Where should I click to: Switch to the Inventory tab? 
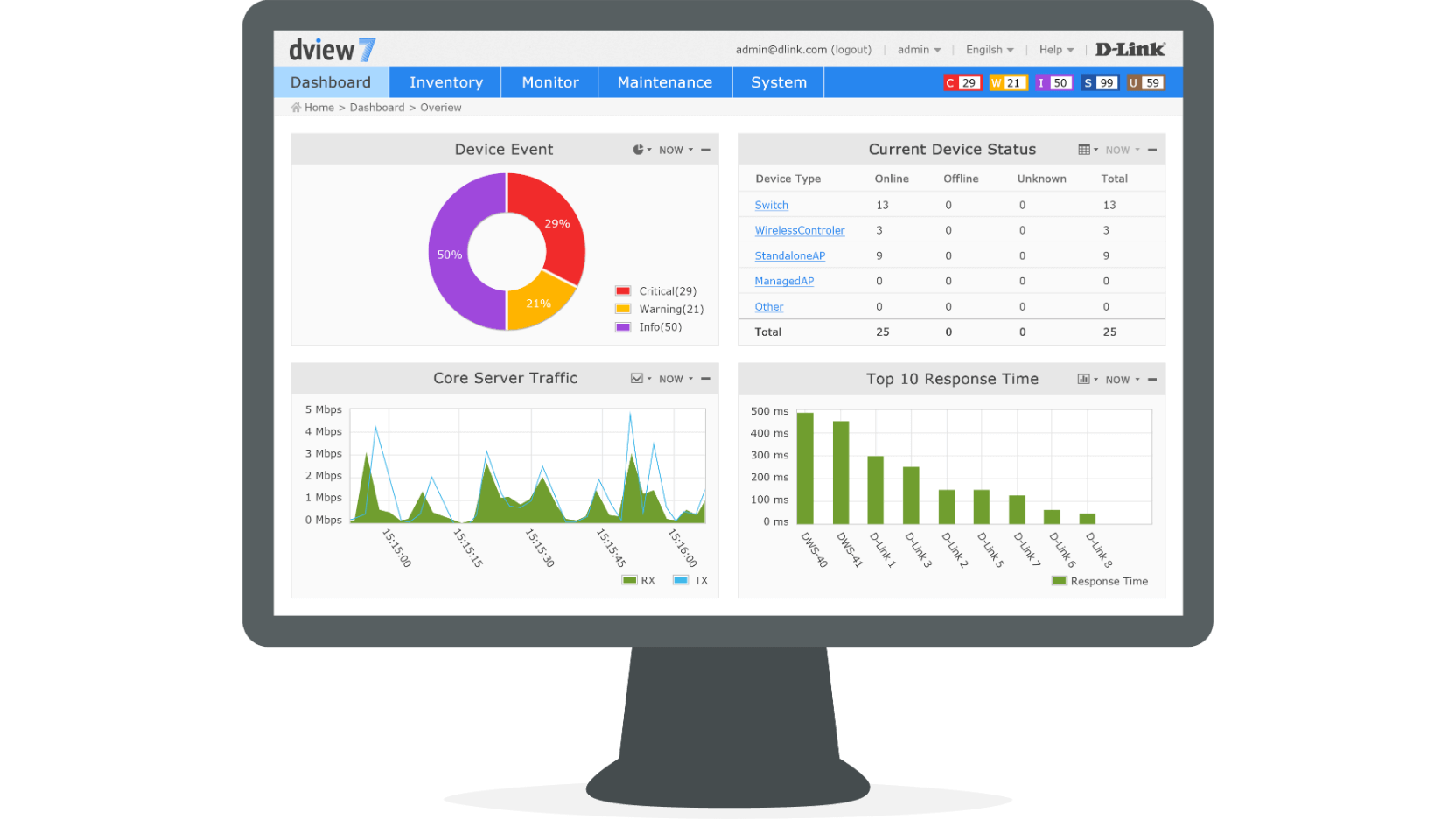pos(445,82)
